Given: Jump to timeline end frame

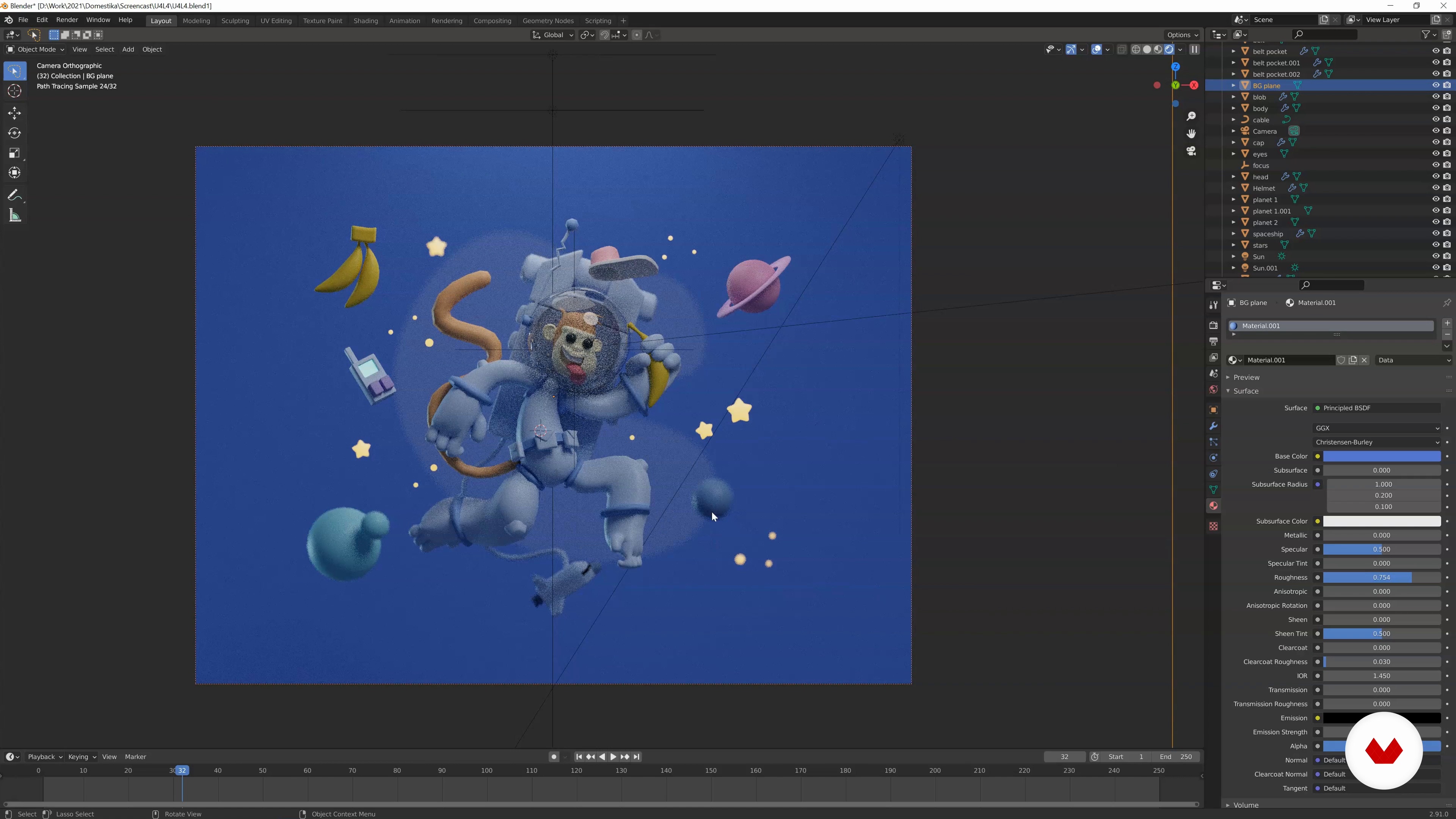Looking at the screenshot, I should [x=637, y=757].
